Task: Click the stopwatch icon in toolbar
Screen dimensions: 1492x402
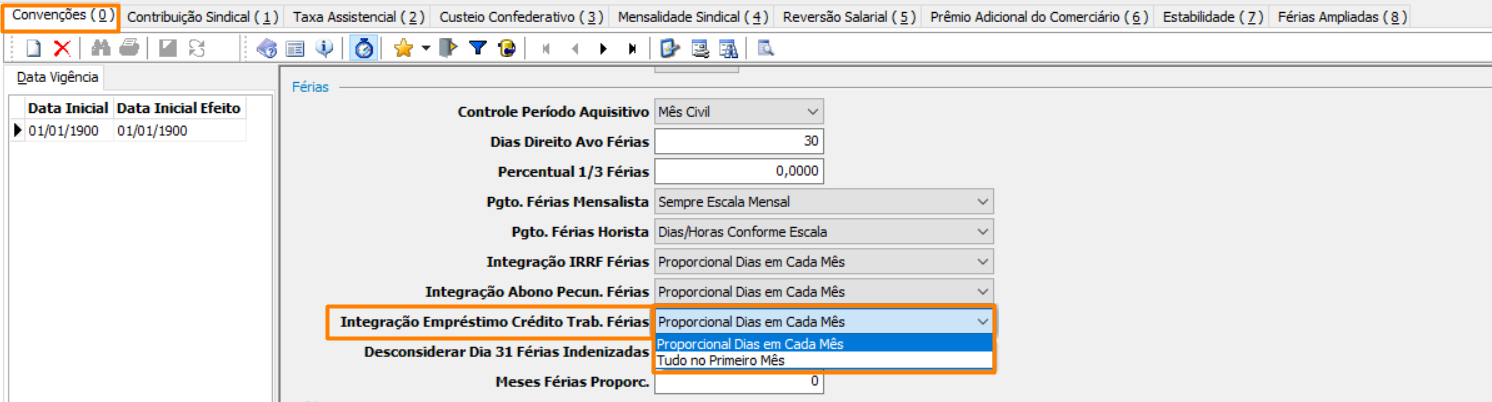Action: (x=364, y=48)
